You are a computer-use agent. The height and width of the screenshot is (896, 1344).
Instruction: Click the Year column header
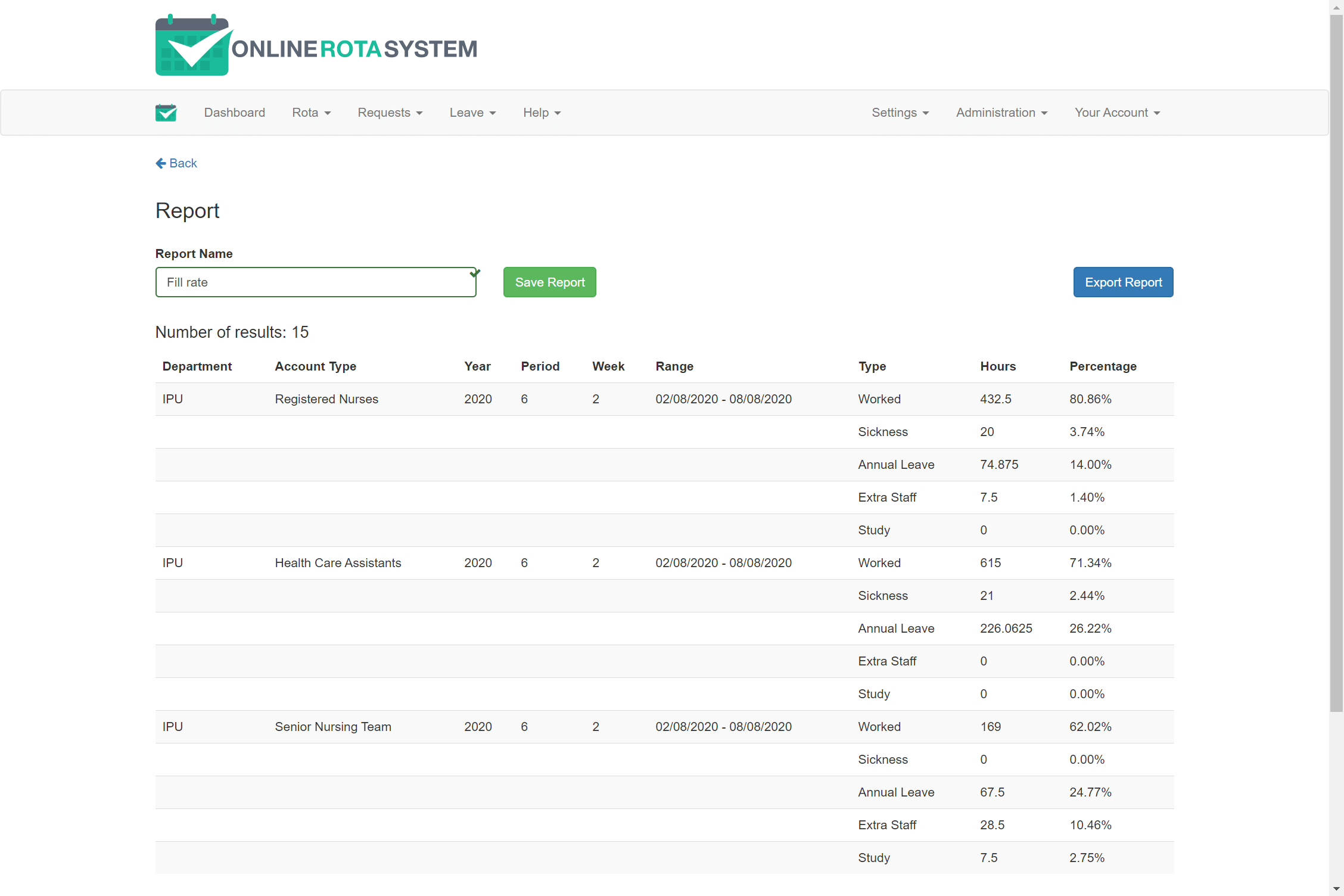click(x=478, y=366)
